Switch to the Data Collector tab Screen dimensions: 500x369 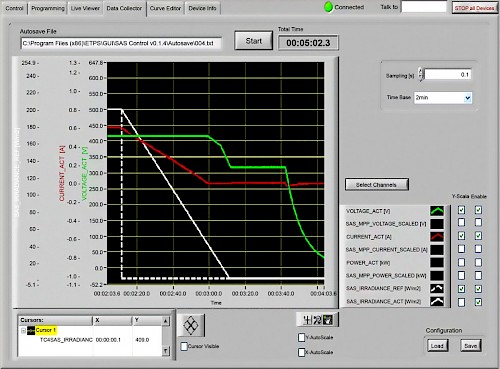pyautogui.click(x=124, y=8)
